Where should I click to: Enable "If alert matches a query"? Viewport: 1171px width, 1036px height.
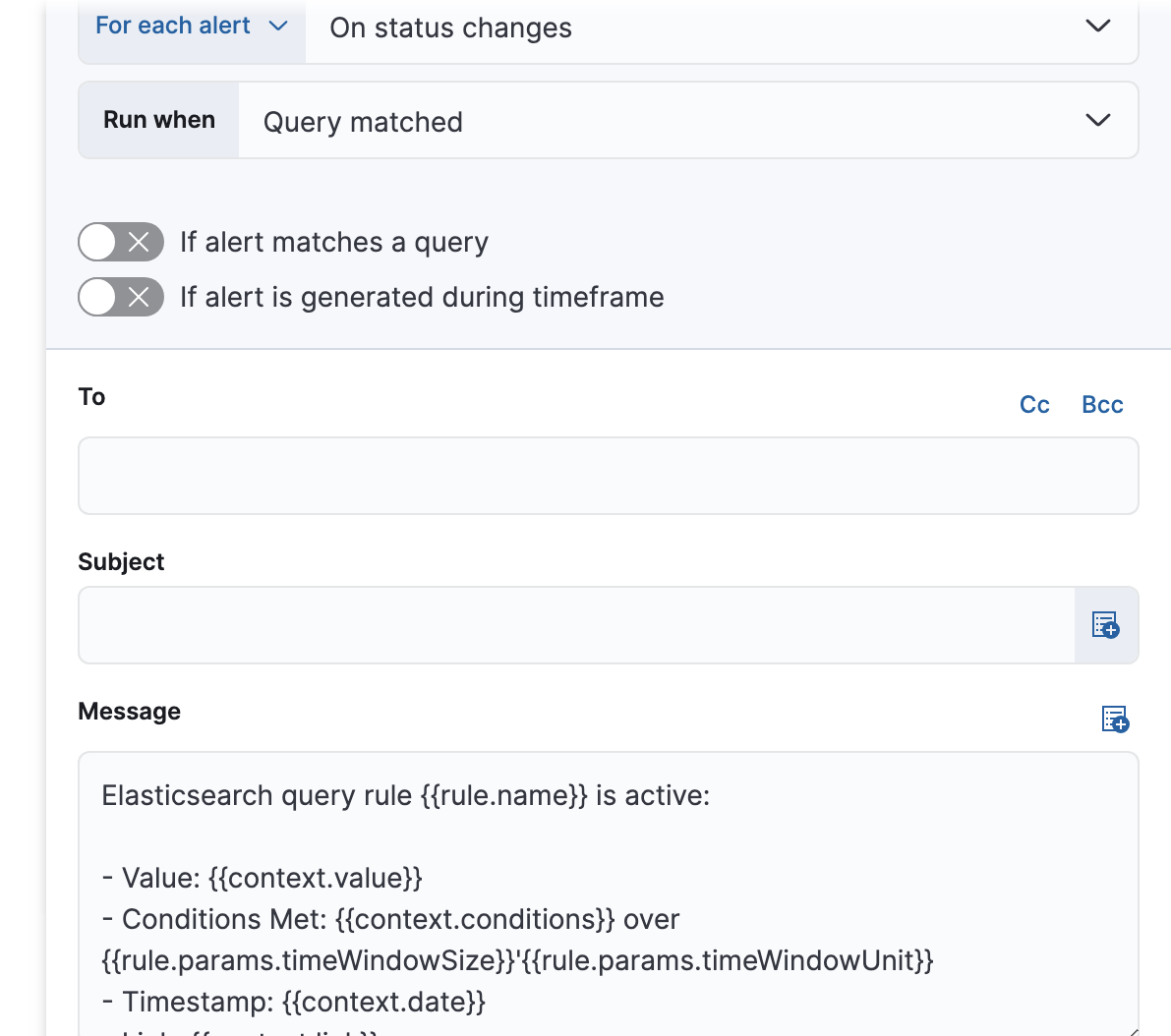(120, 242)
